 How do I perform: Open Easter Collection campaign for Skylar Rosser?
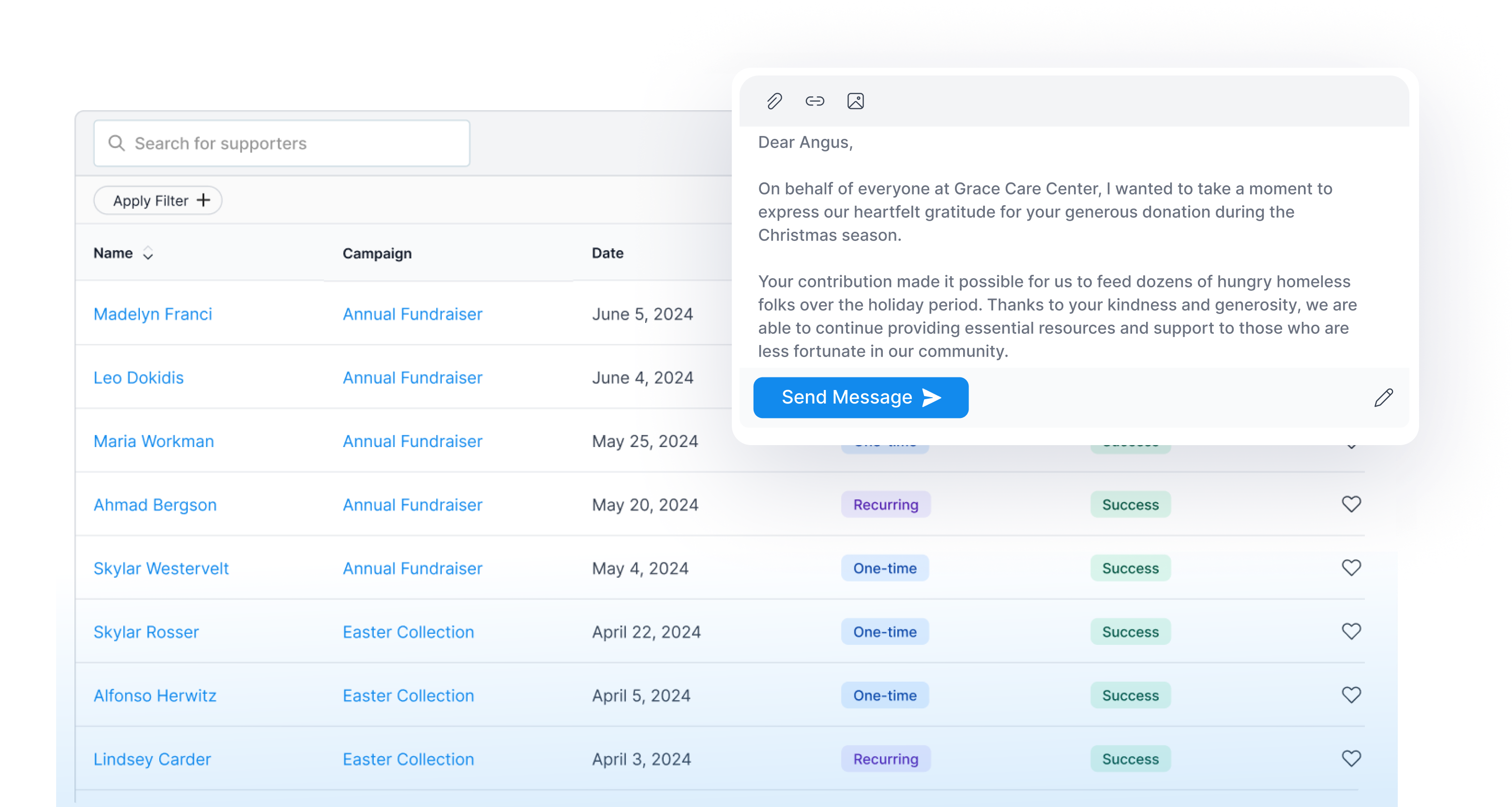click(x=408, y=632)
